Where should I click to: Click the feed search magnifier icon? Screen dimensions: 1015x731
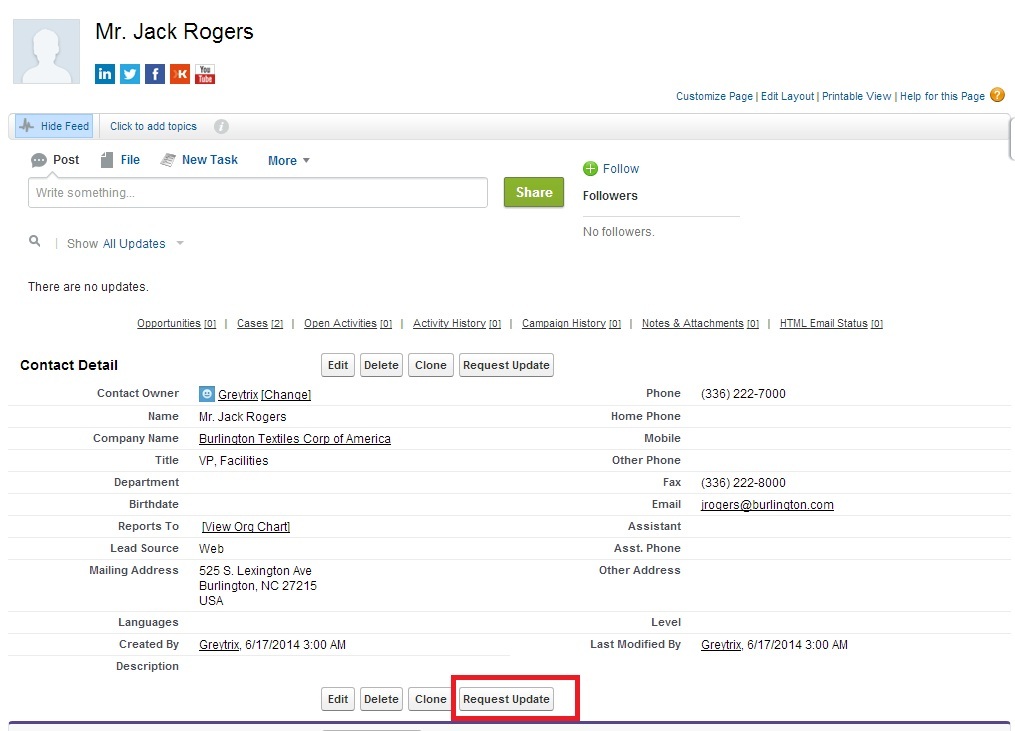pyautogui.click(x=35, y=241)
